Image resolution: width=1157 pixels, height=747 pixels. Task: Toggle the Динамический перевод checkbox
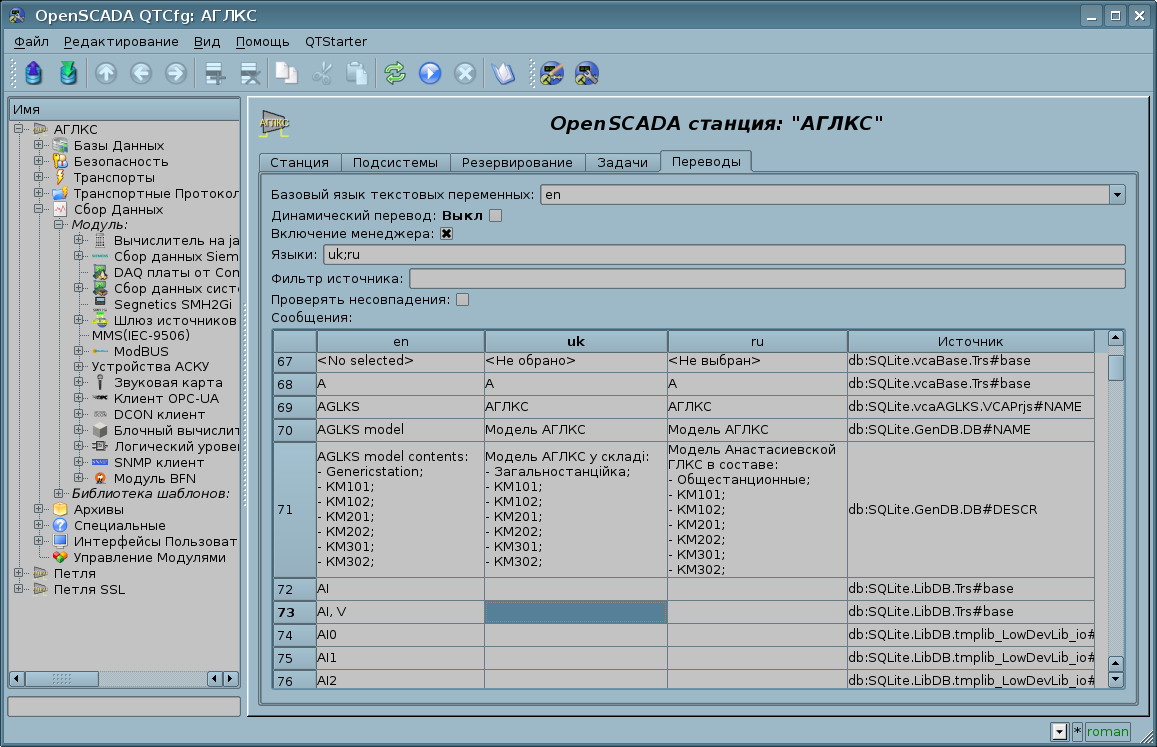point(496,216)
